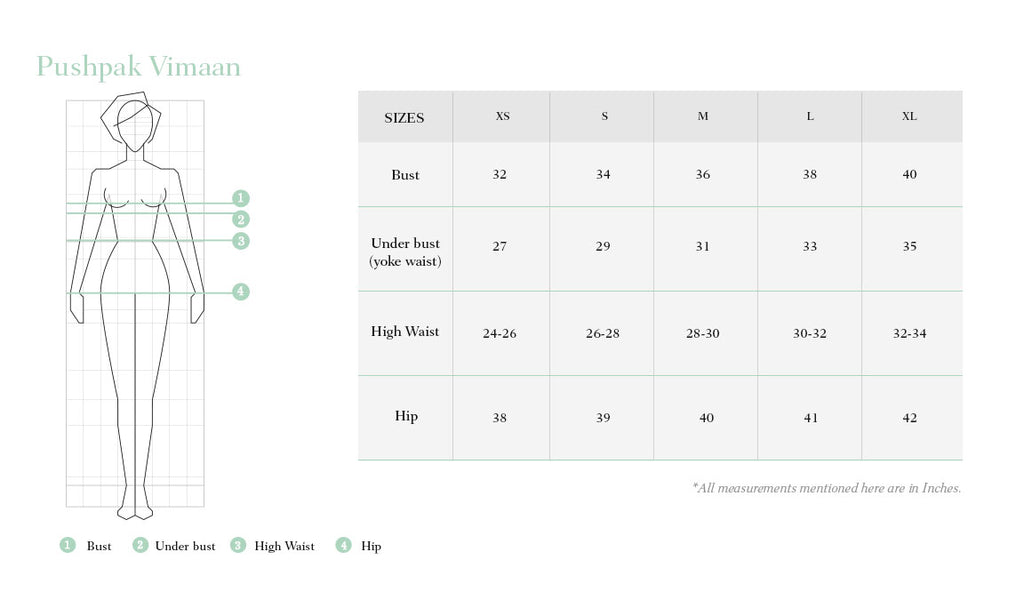Click the SIZES header cell
This screenshot has height=608, width=1024.
[404, 118]
